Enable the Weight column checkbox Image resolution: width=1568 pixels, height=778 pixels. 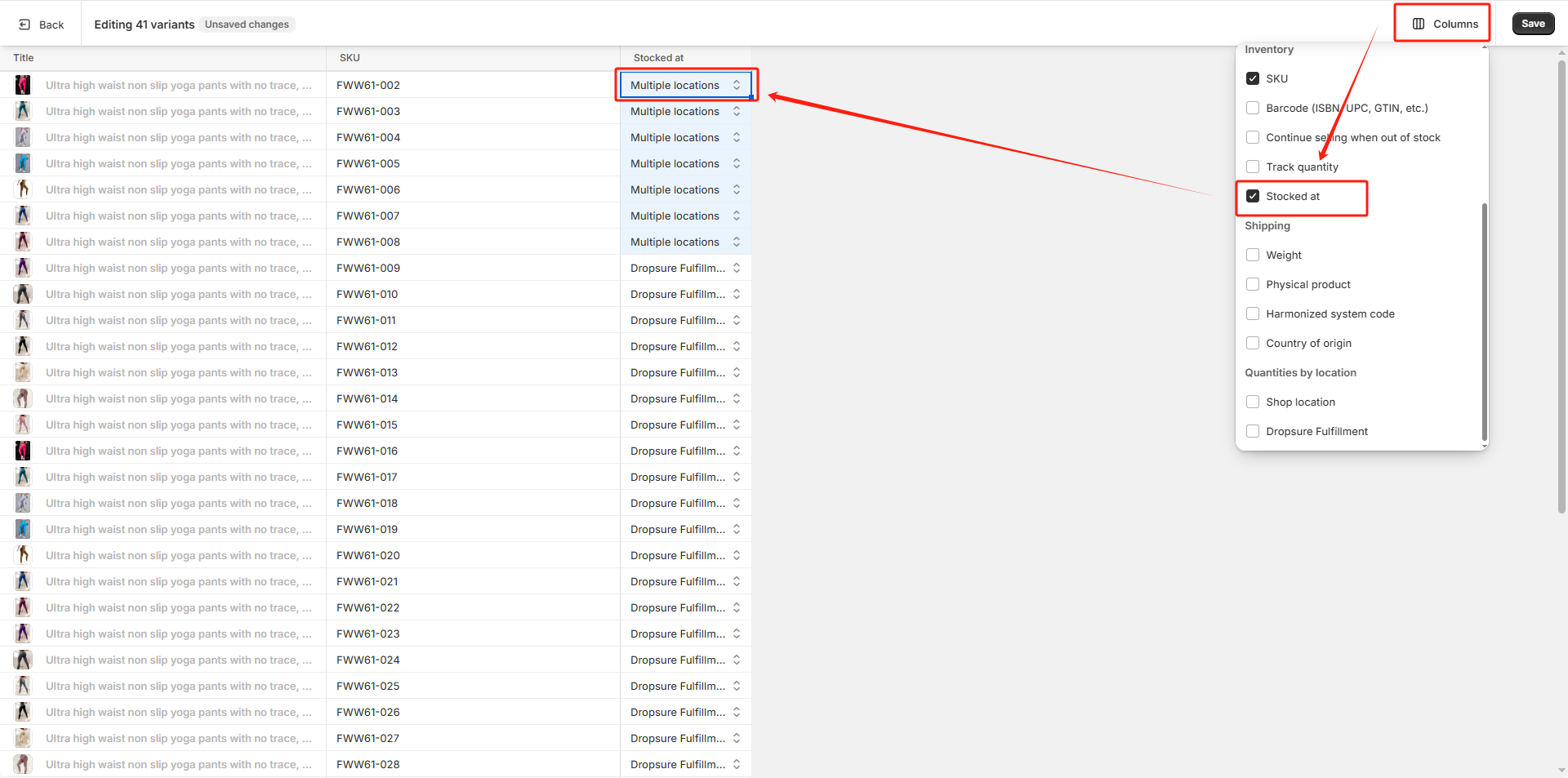click(x=1253, y=255)
